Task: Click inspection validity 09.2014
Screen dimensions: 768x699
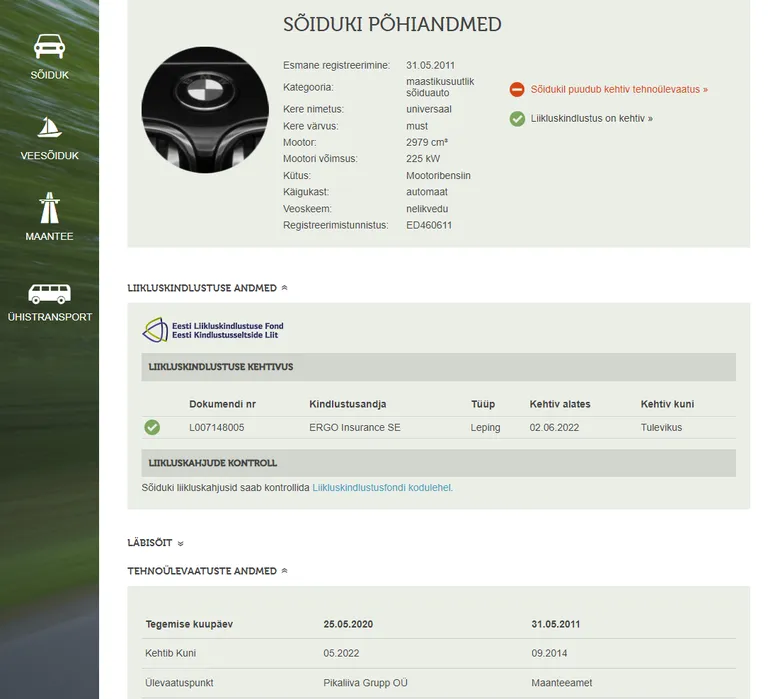Action: pyautogui.click(x=549, y=653)
